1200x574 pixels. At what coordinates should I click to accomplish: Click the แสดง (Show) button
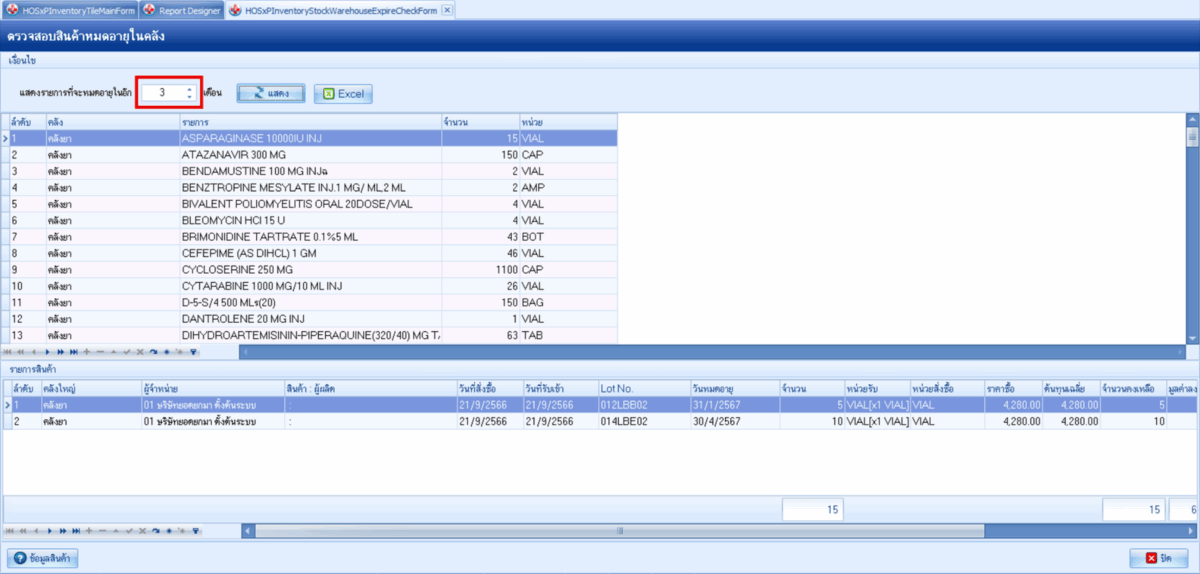(270, 93)
